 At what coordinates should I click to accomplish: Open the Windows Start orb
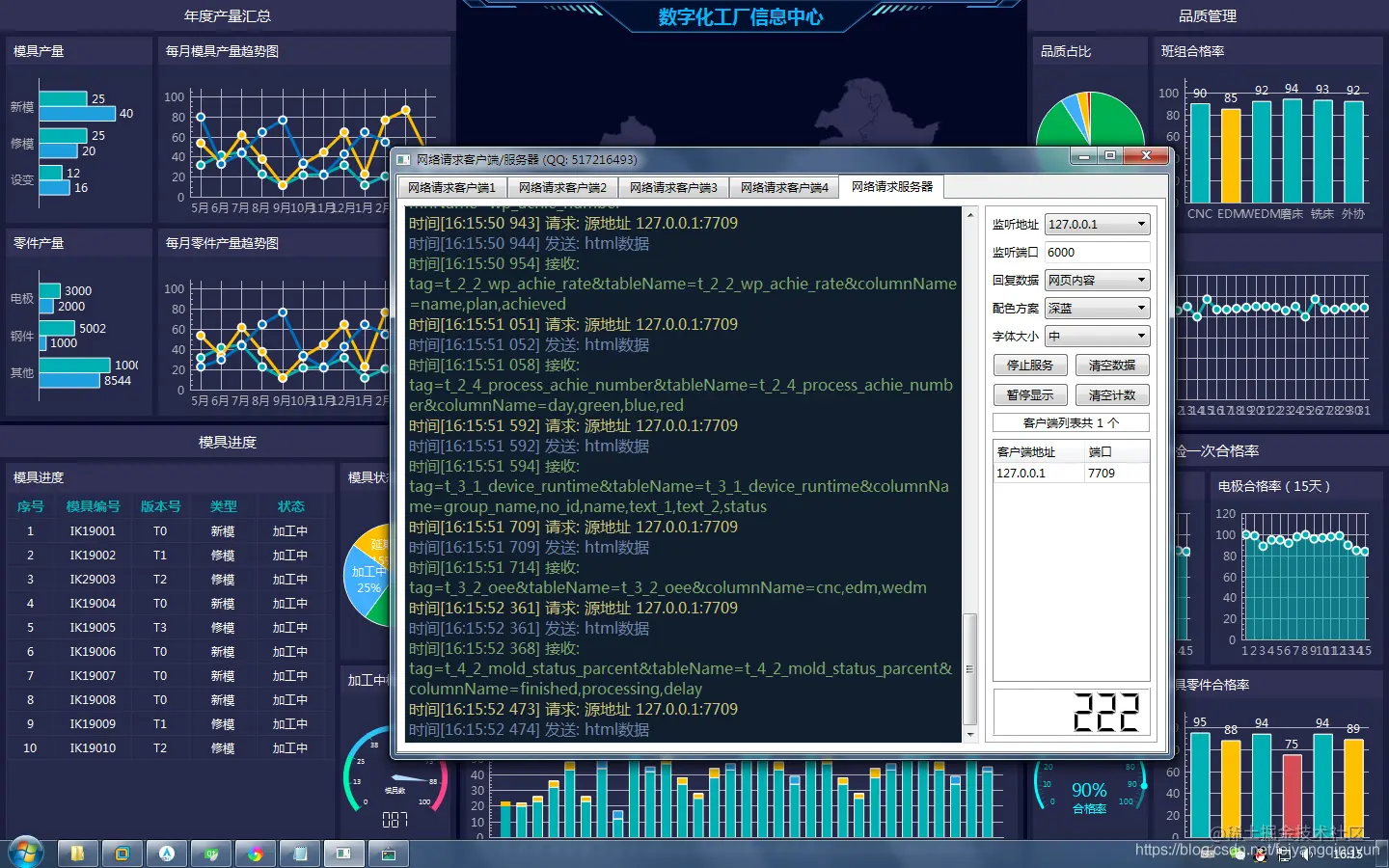[25, 853]
